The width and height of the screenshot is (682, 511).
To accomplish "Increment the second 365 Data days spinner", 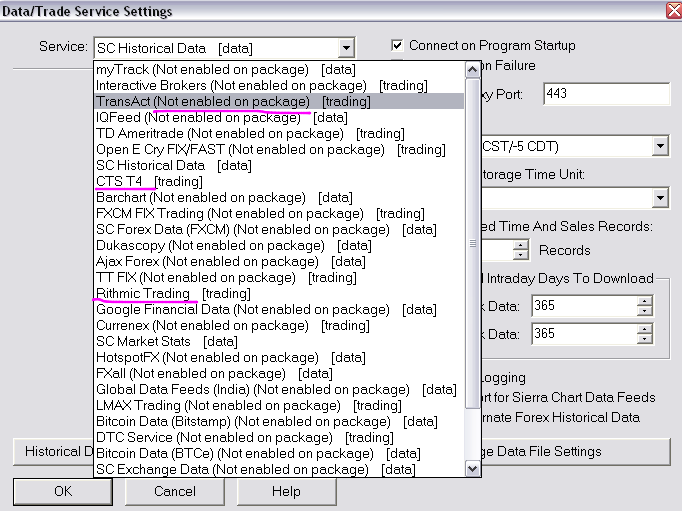I will point(645,329).
